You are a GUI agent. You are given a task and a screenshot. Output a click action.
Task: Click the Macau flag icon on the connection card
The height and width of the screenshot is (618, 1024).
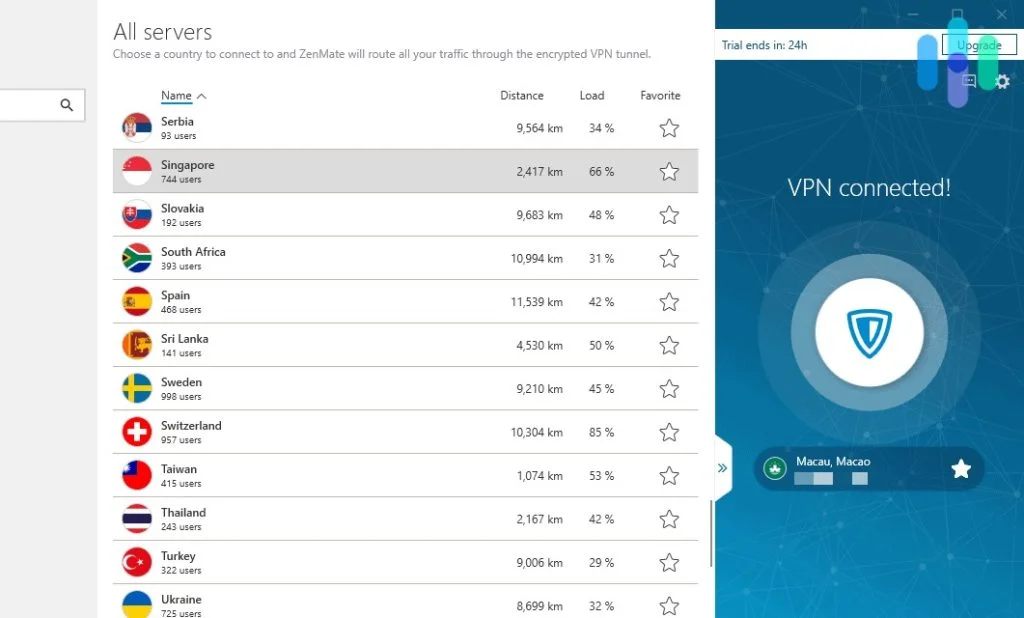[774, 468]
